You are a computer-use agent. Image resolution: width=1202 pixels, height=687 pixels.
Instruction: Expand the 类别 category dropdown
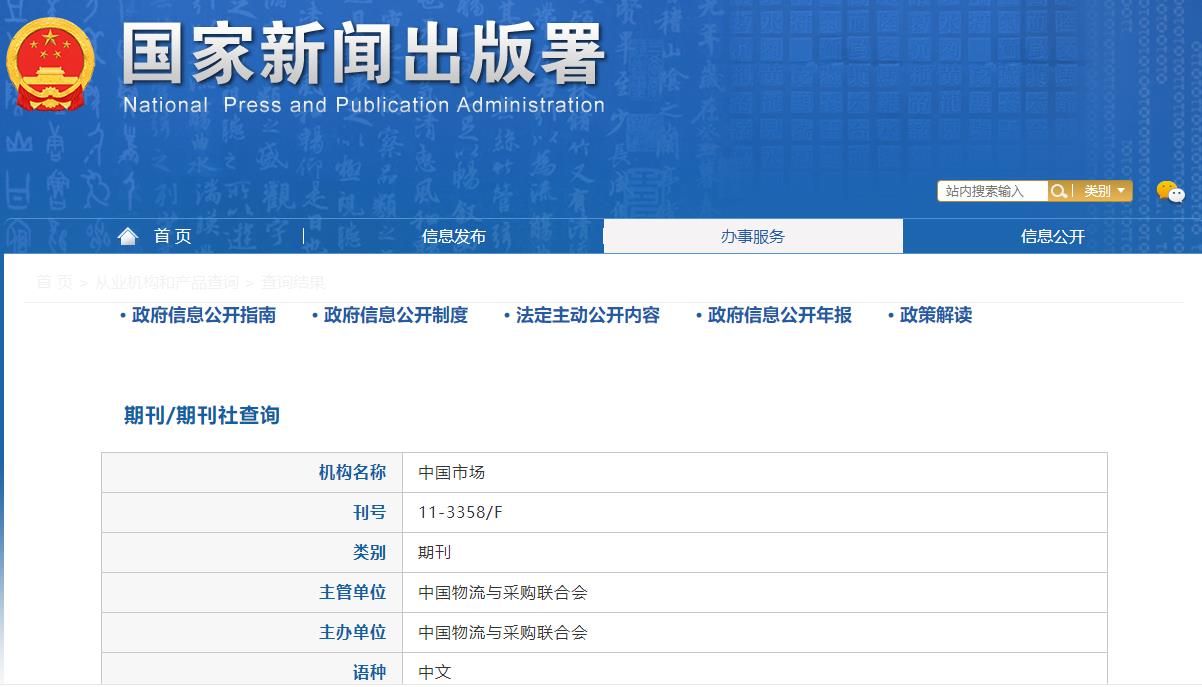[x=1104, y=191]
